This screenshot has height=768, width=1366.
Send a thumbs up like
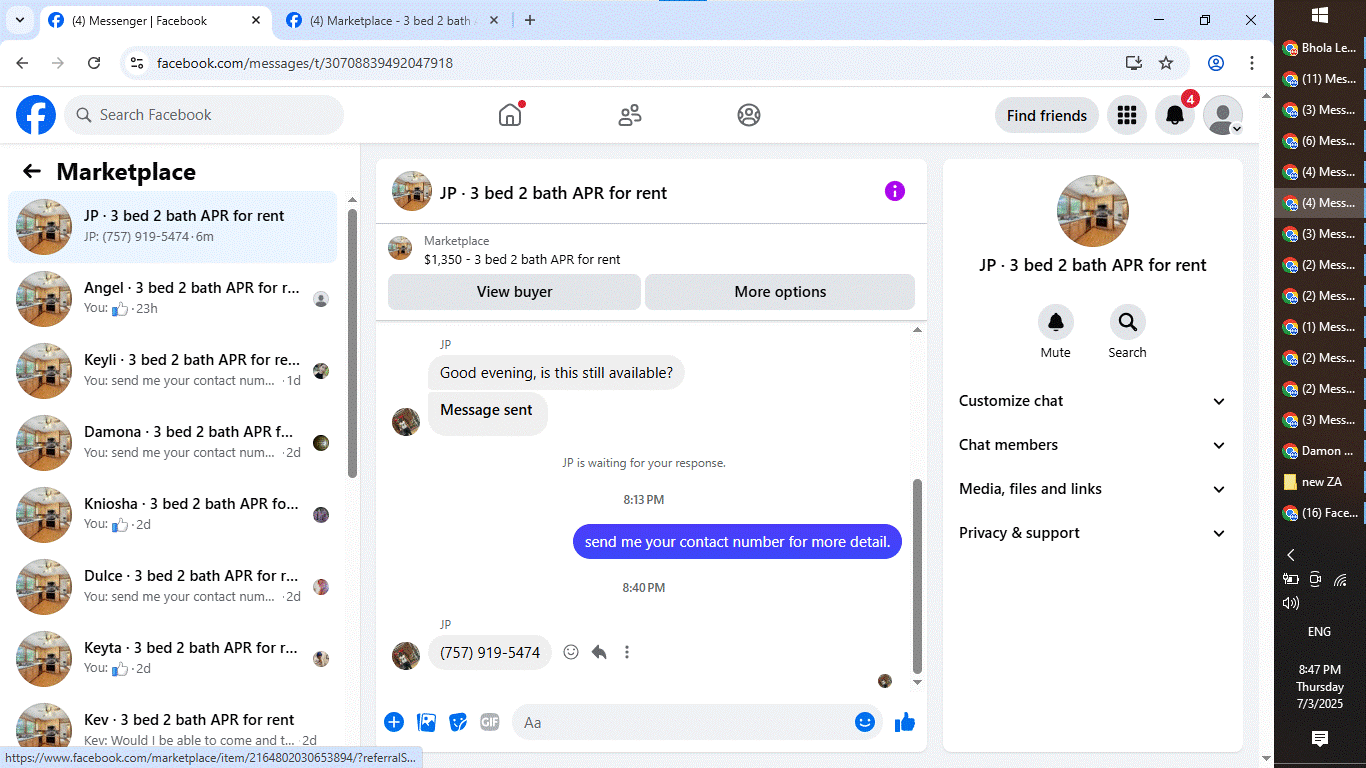905,722
